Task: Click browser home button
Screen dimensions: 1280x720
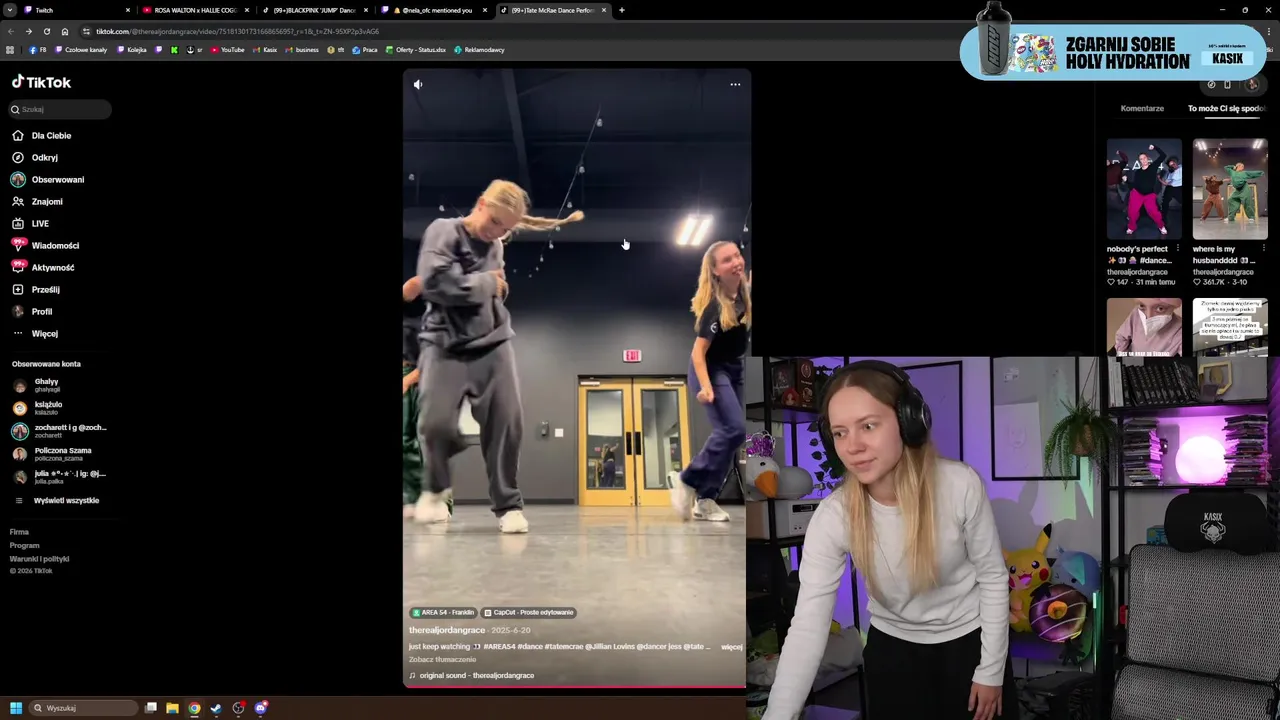Action: 65,31
